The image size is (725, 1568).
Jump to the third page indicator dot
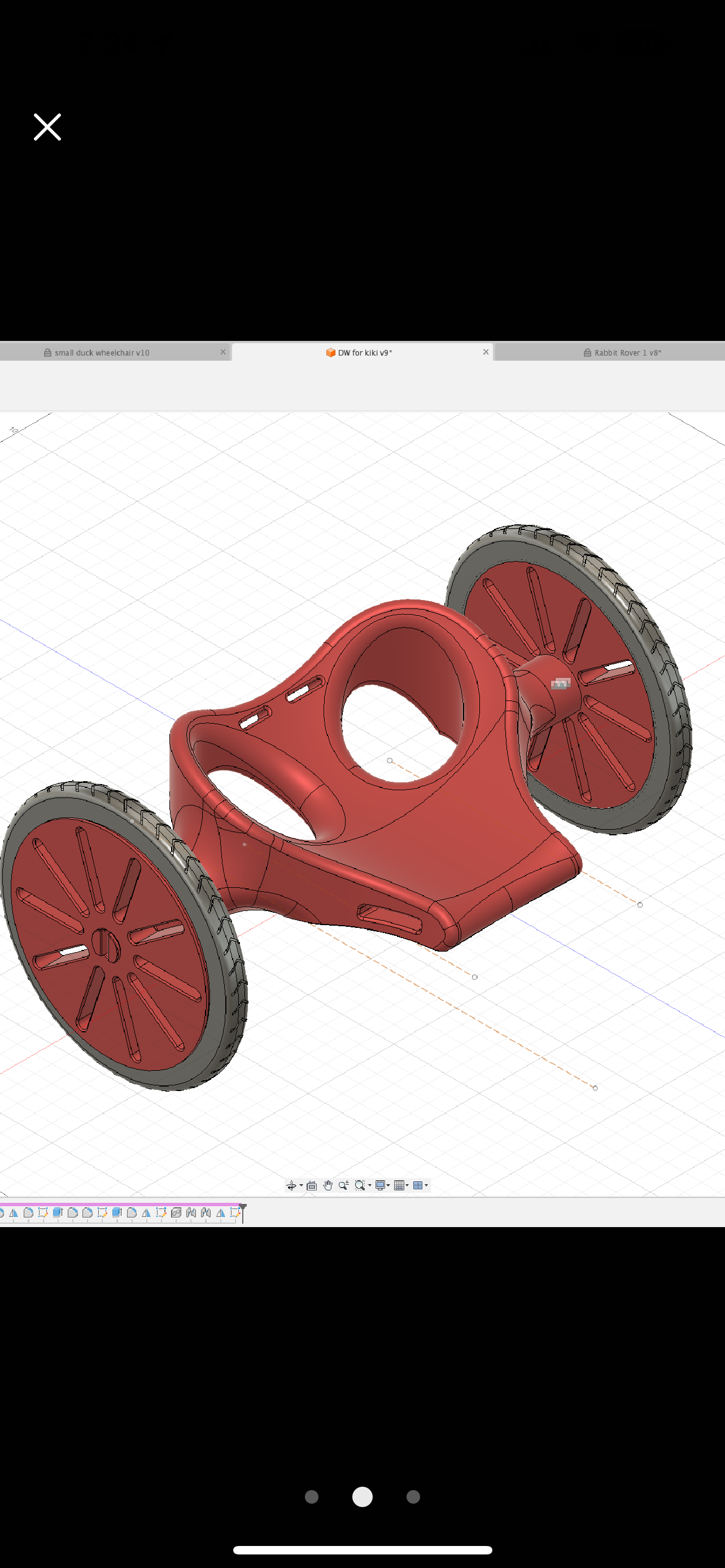[x=413, y=1497]
